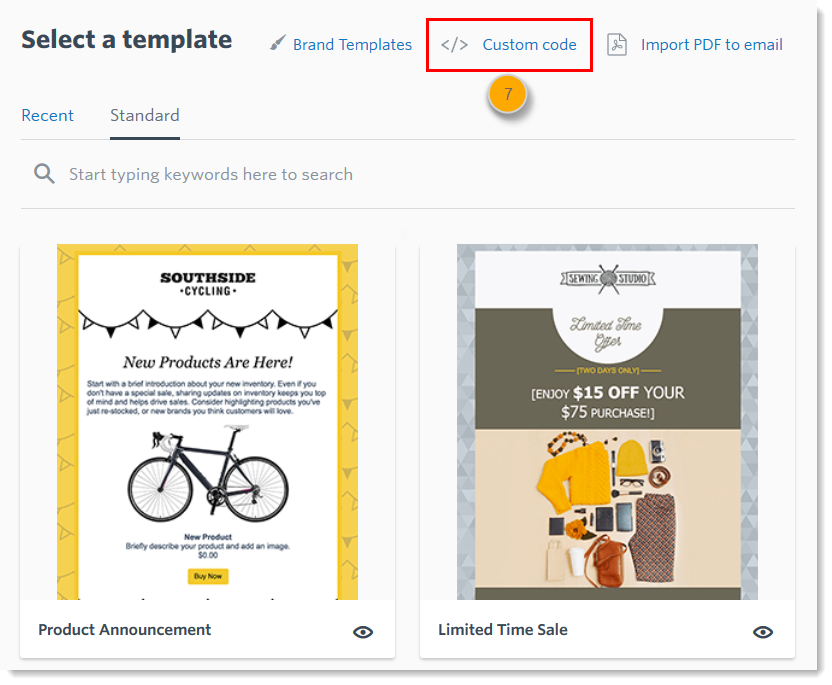Focus the template keyword search field

click(x=400, y=174)
